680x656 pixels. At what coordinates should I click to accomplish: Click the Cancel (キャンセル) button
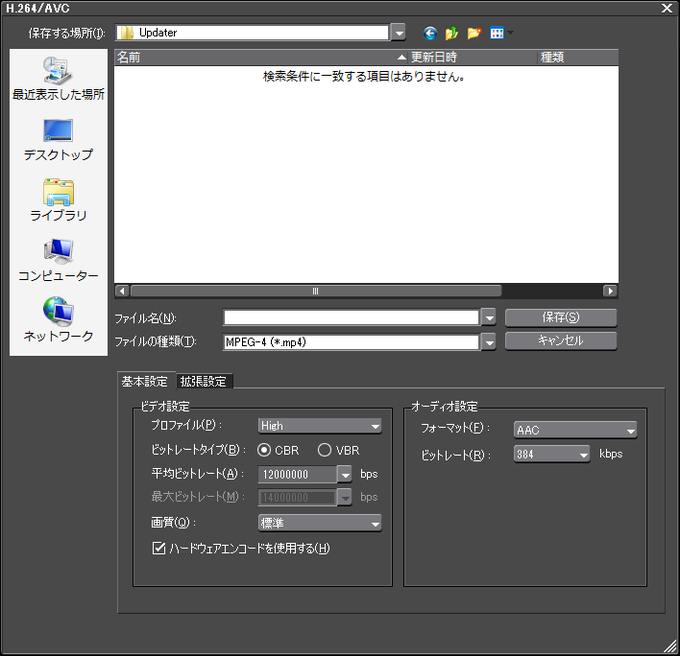point(561,340)
